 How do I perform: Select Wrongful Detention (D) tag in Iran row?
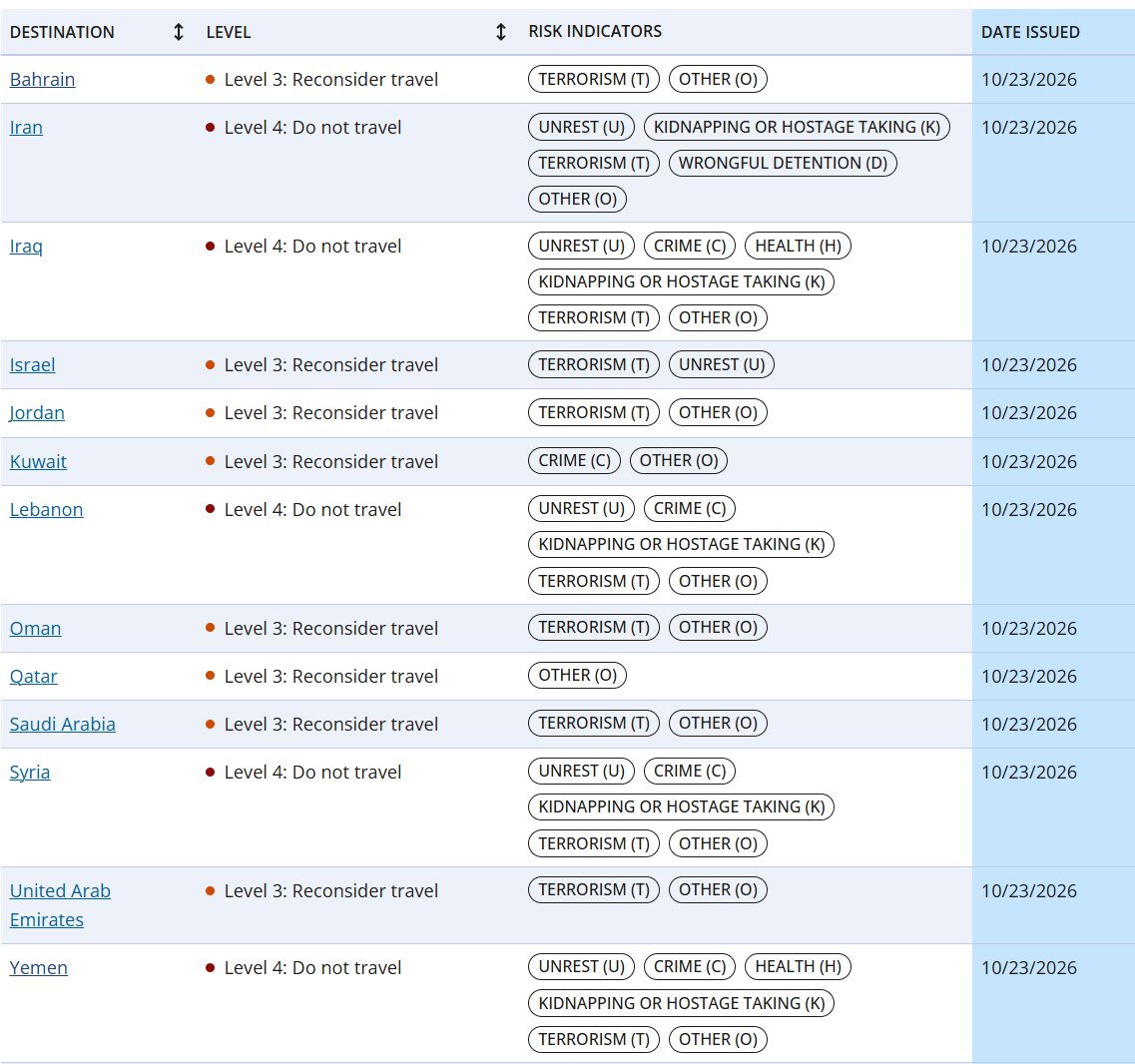point(784,163)
